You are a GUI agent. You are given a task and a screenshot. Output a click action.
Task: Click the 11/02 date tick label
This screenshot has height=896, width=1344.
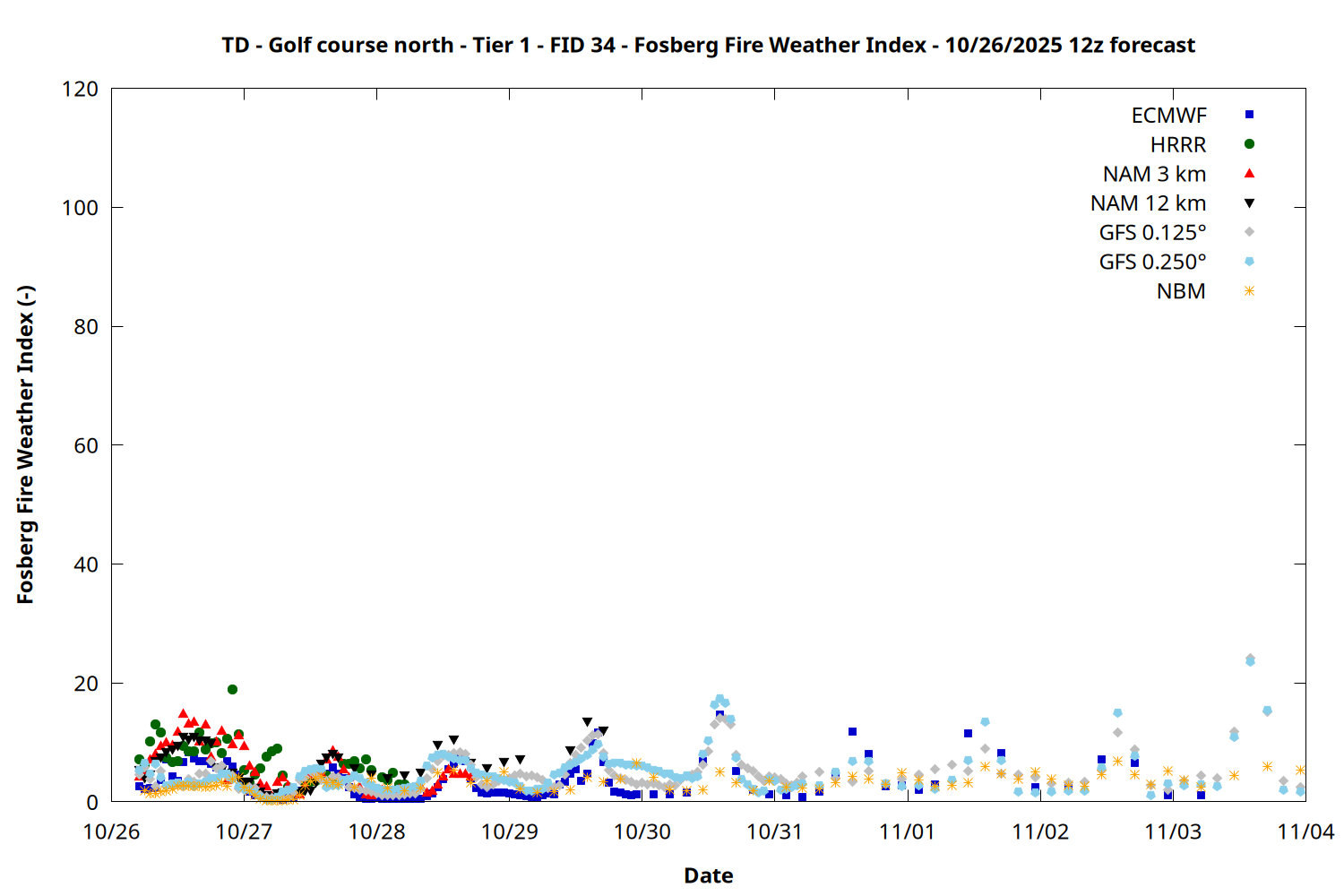click(1039, 832)
